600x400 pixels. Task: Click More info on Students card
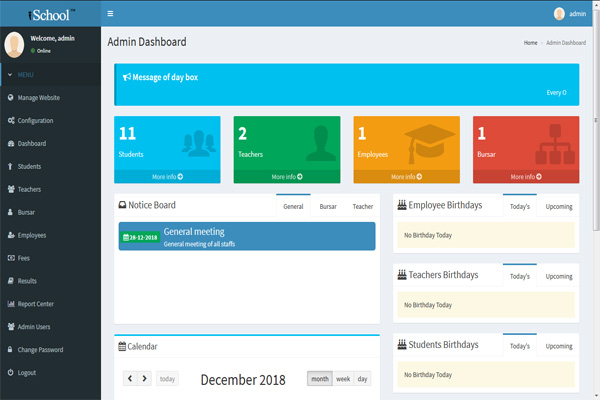click(167, 177)
